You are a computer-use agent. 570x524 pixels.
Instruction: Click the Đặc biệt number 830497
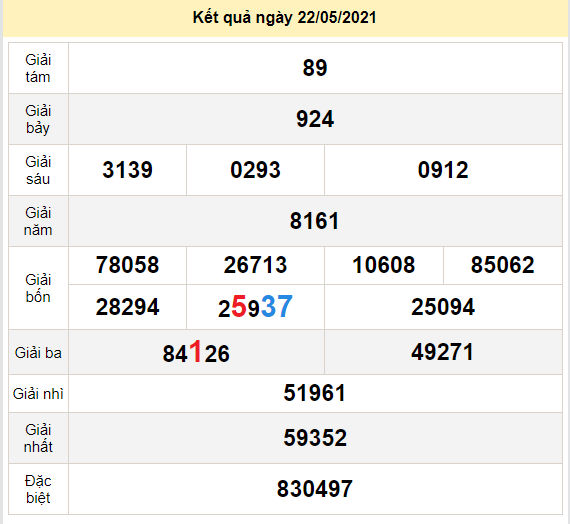[x=315, y=489]
